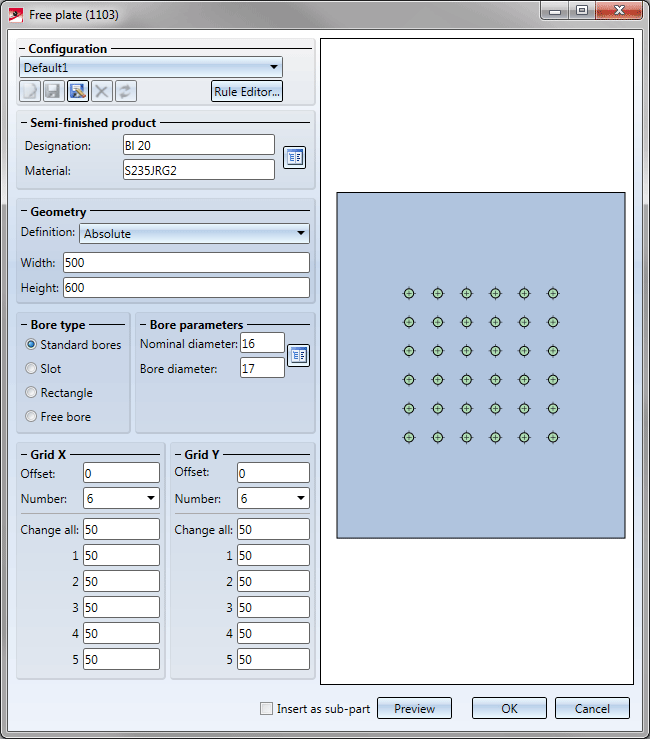
Task: Click the Grid X Offset field
Action: coord(122,473)
